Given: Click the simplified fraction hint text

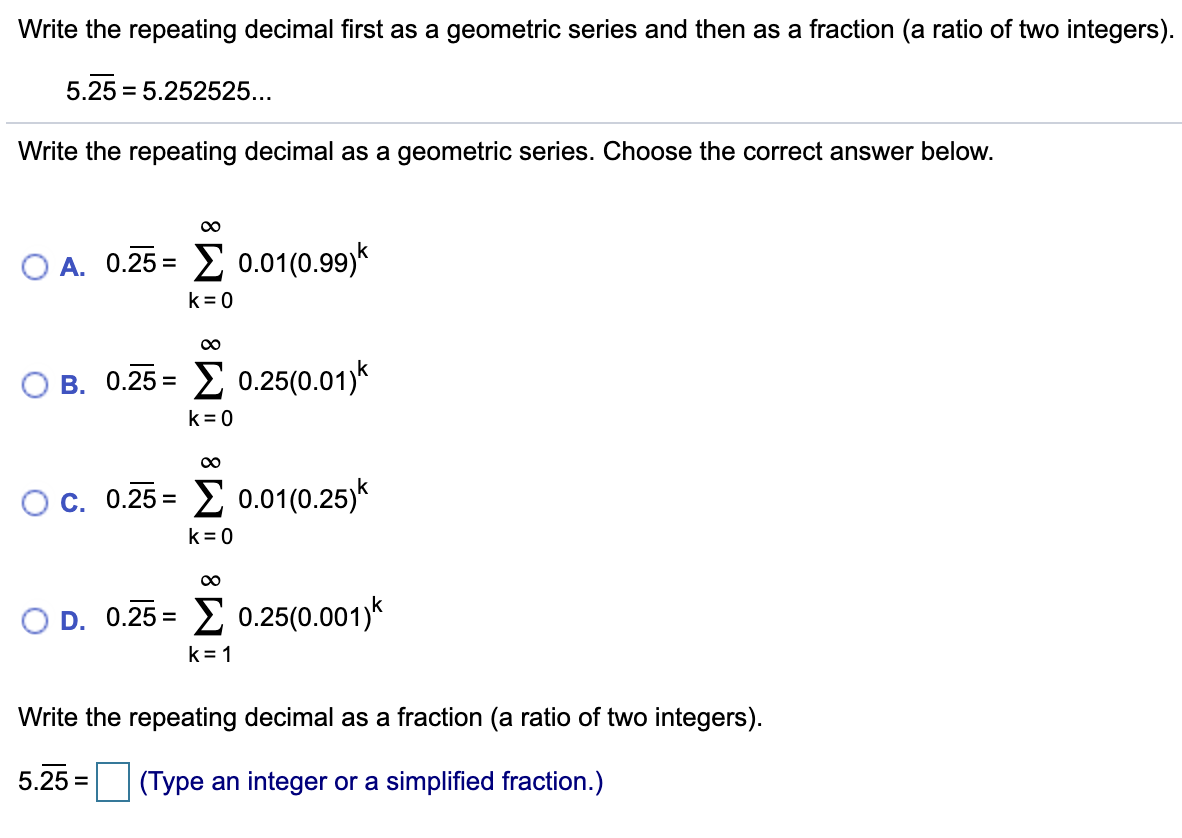Looking at the screenshot, I should click(x=370, y=781).
